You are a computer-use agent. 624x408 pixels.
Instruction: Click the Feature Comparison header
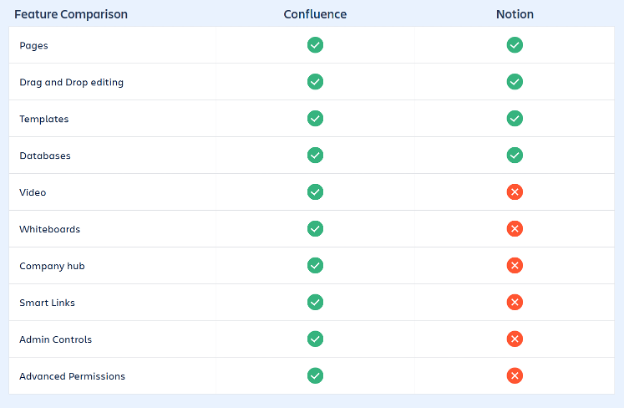[x=71, y=14]
